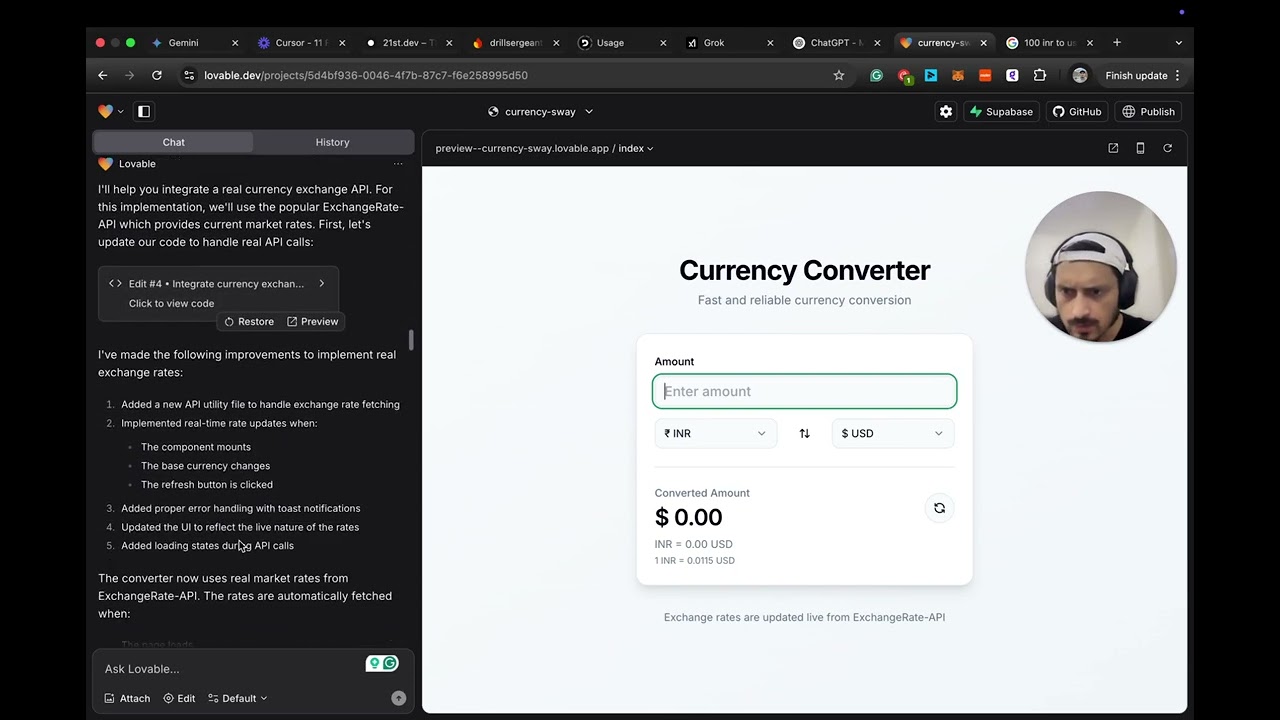
Task: Open the USD target currency dropdown
Action: [893, 433]
